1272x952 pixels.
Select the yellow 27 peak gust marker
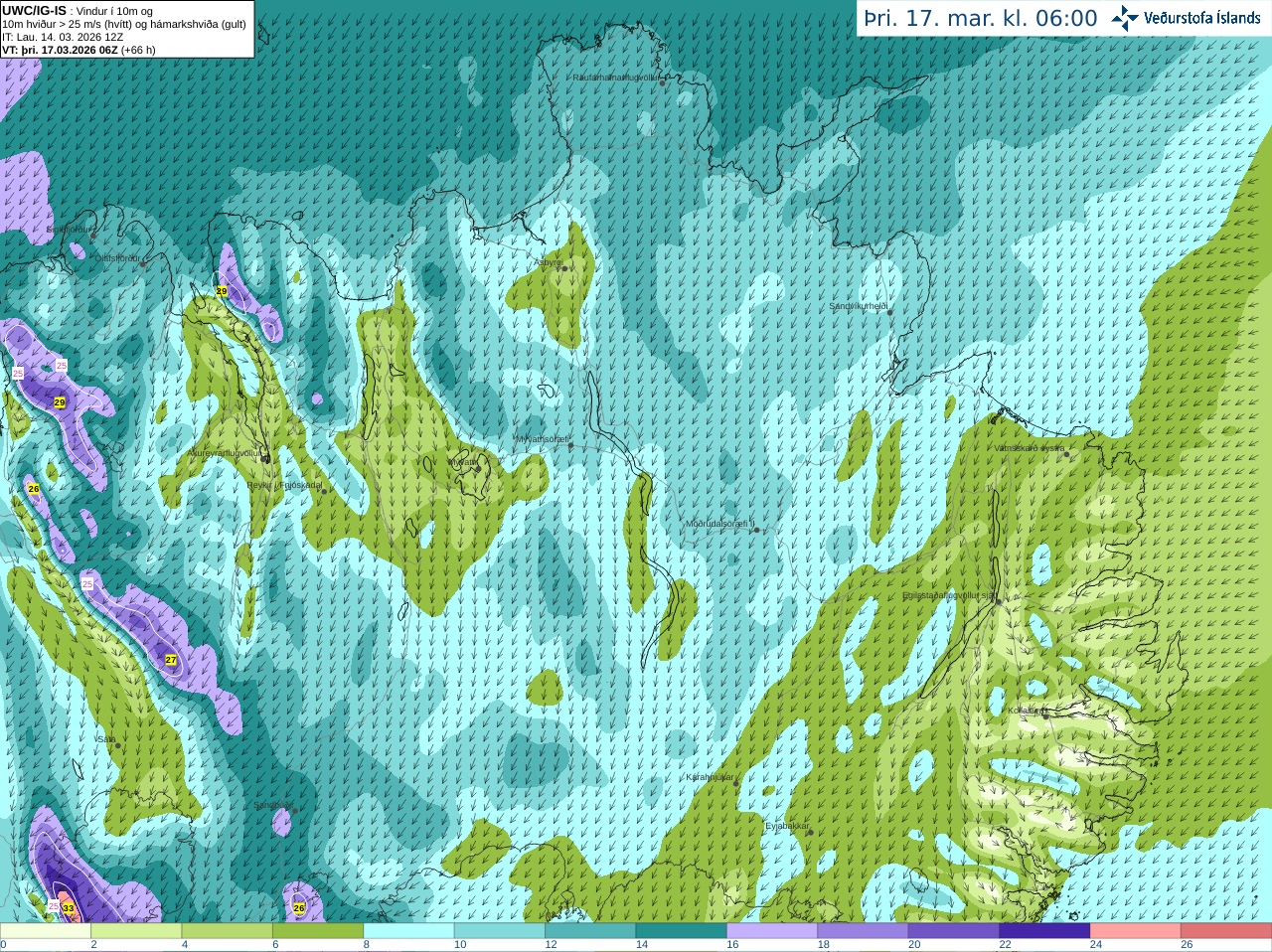coord(171,660)
